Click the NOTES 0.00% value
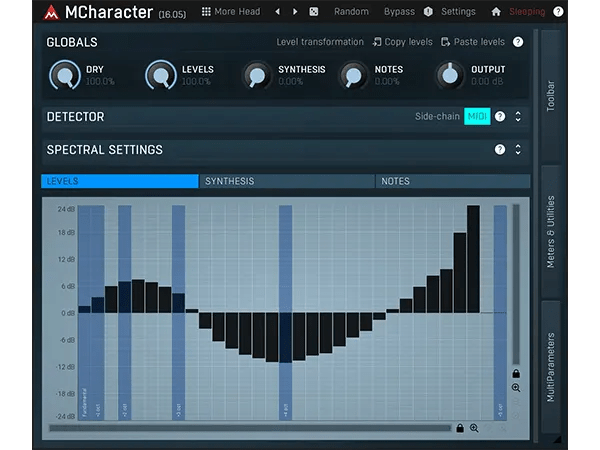Screen dimensions: 600x450 coord(387,82)
